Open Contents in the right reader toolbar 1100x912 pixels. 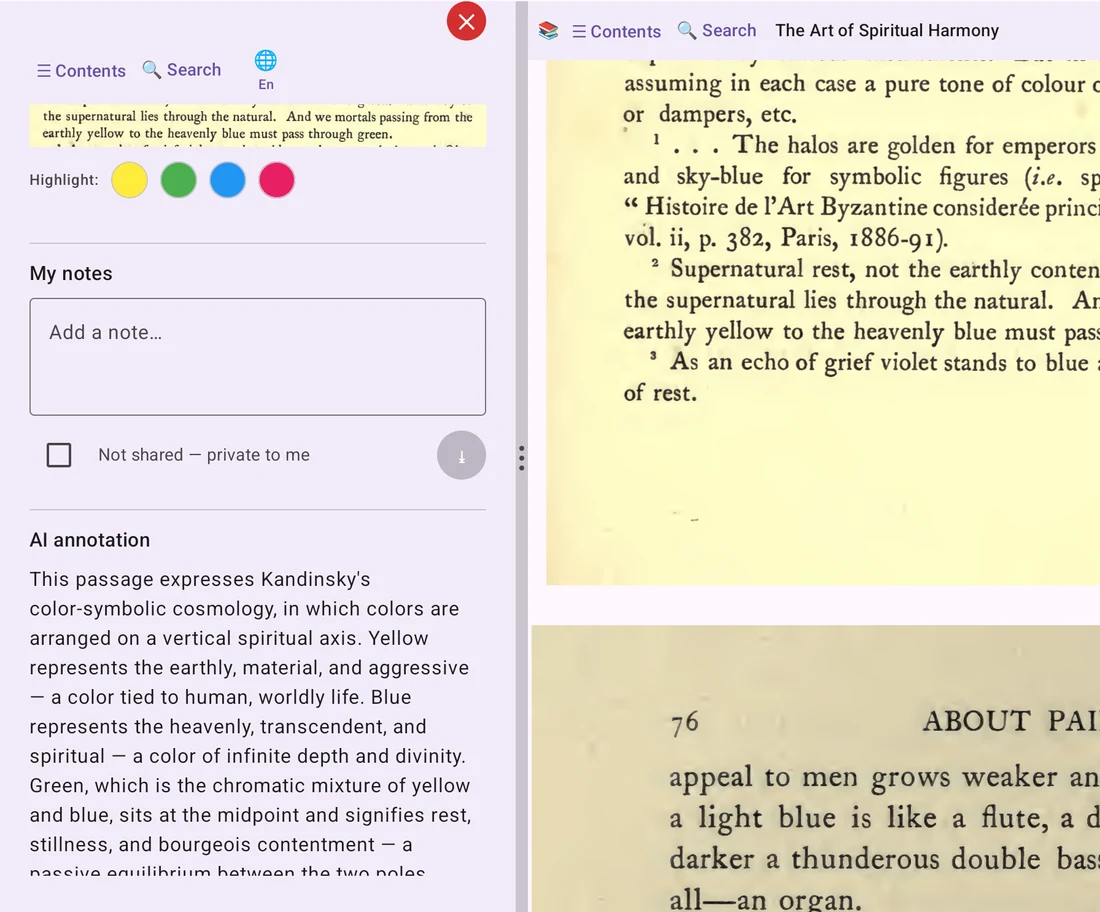617,32
